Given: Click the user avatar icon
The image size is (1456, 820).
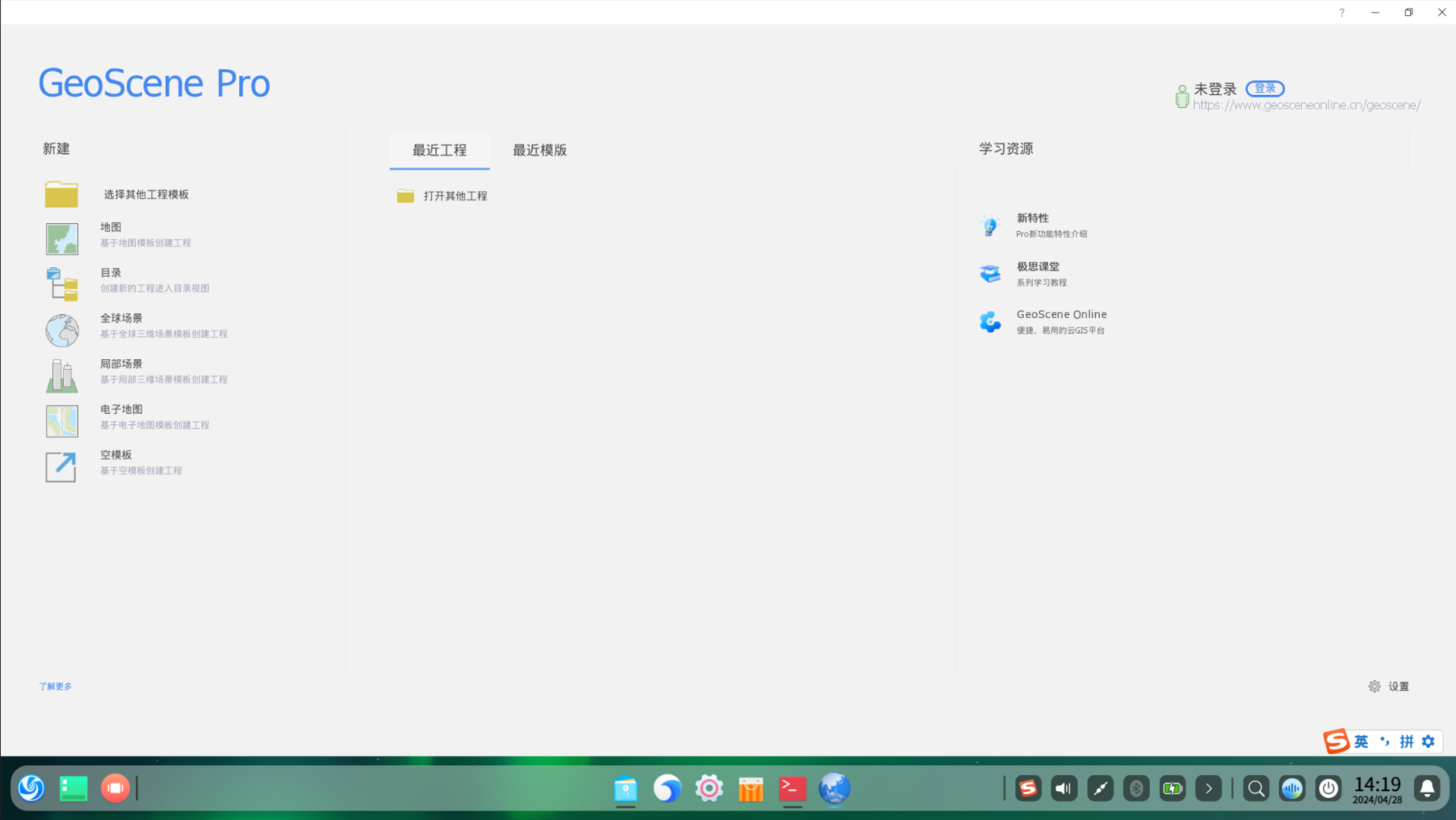Looking at the screenshot, I should click(1182, 96).
